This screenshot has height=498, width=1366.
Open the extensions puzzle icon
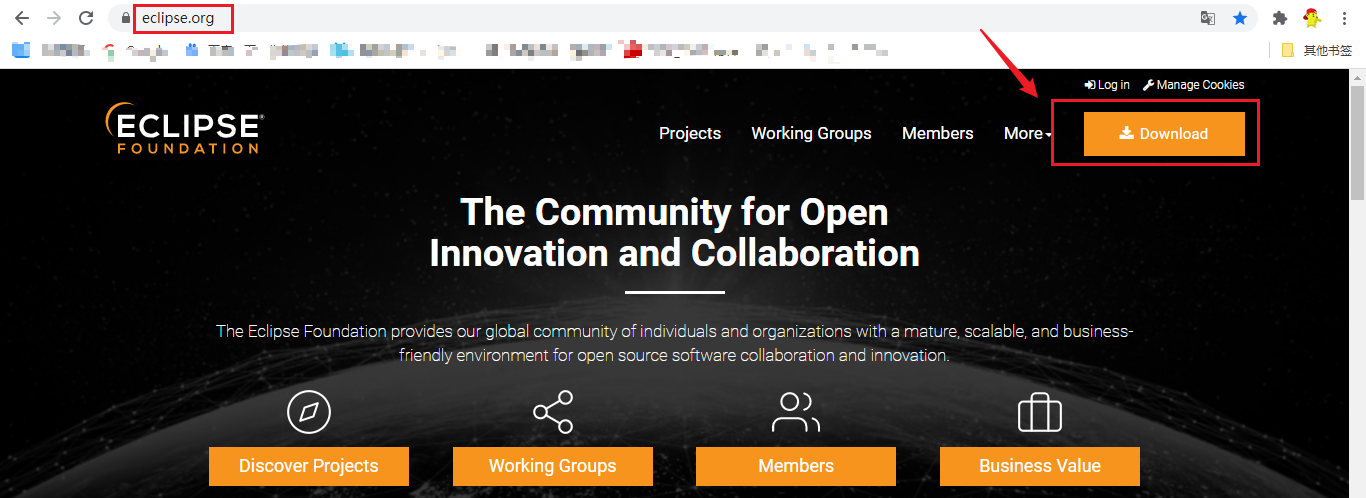[1279, 18]
